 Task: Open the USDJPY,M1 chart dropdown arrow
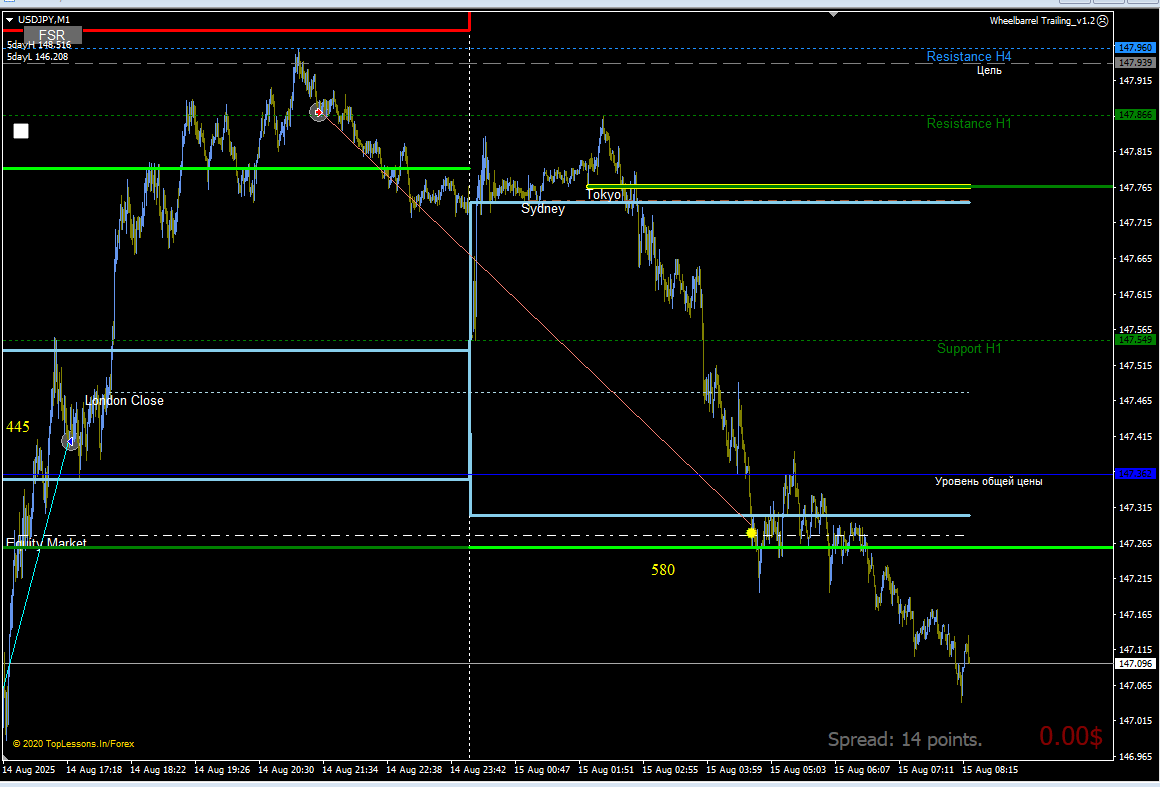tap(10, 20)
